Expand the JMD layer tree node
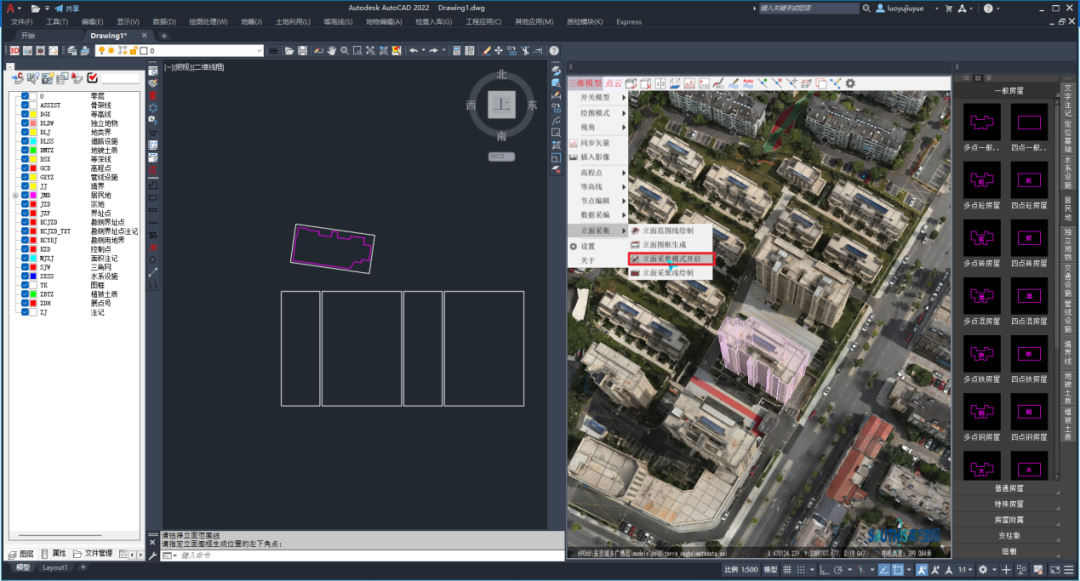 [x=15, y=195]
